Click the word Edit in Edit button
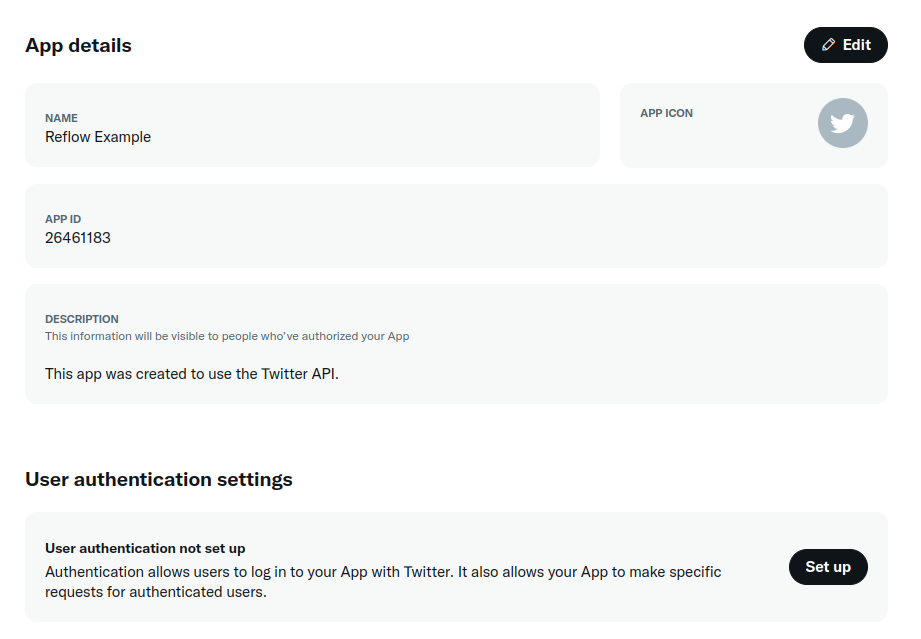The width and height of the screenshot is (921, 639). (856, 45)
